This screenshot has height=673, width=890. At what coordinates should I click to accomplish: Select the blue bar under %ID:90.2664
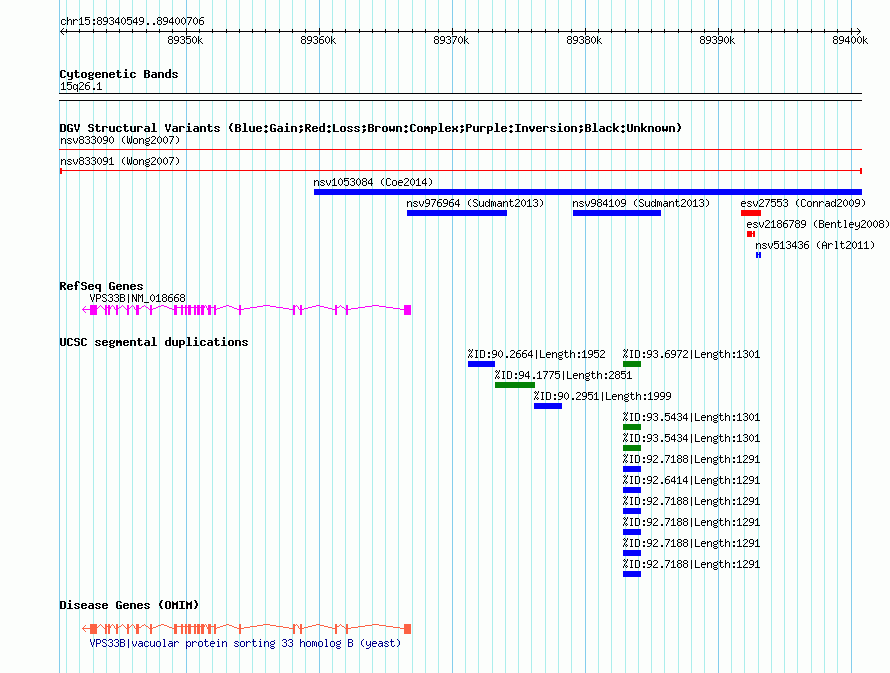coord(481,364)
